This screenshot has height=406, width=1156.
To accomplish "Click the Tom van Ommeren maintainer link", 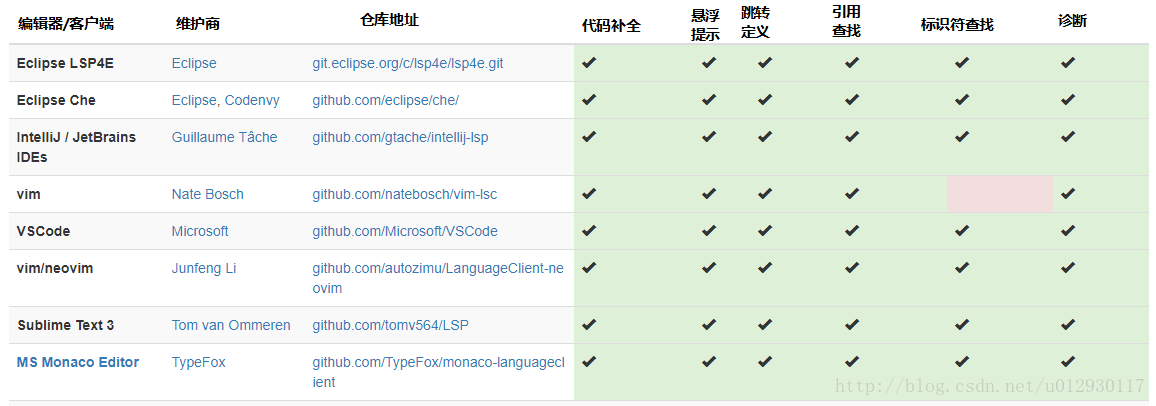I will click(x=231, y=326).
